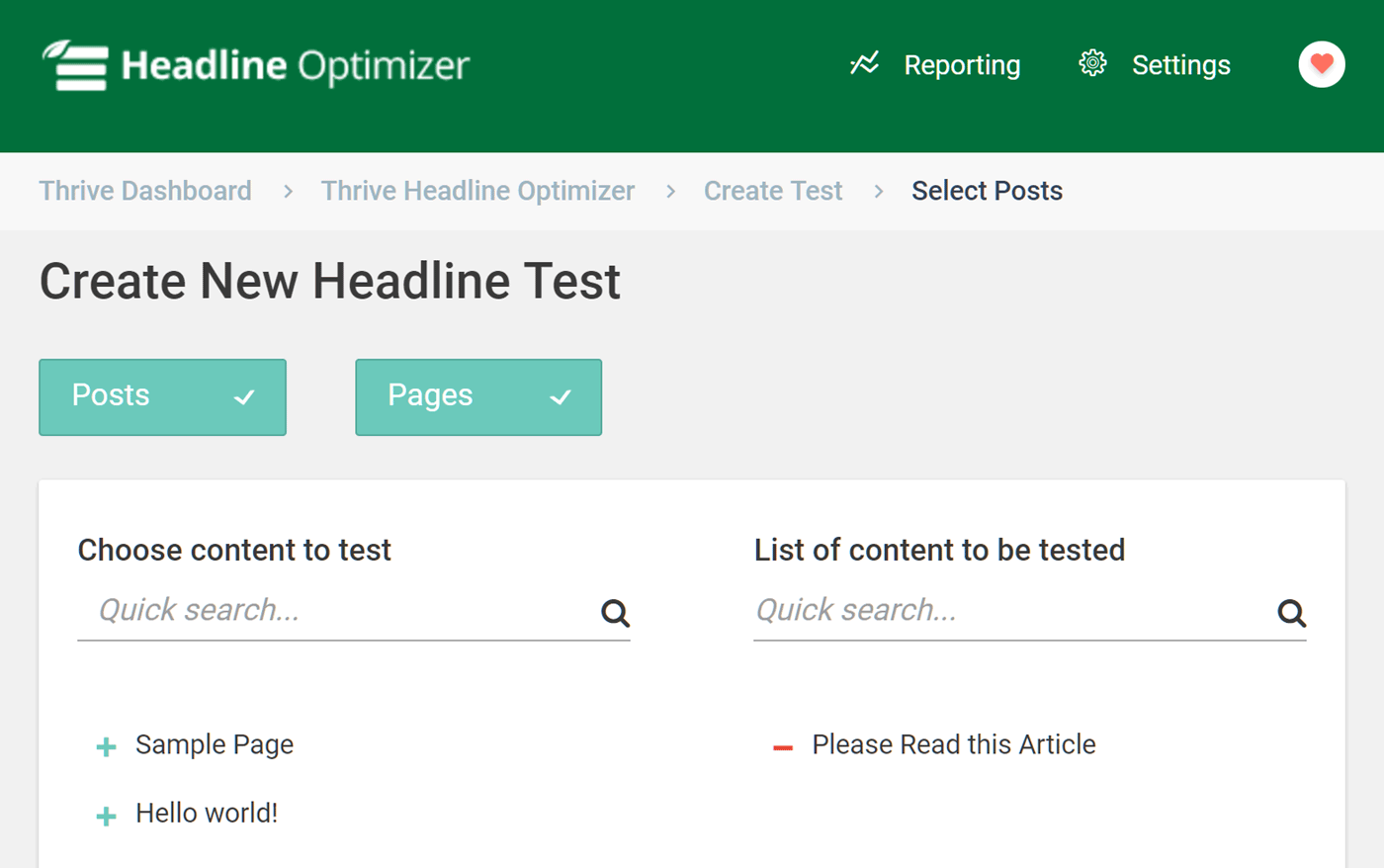
Task: Go back to Create Test breadcrumb
Action: pyautogui.click(x=773, y=190)
